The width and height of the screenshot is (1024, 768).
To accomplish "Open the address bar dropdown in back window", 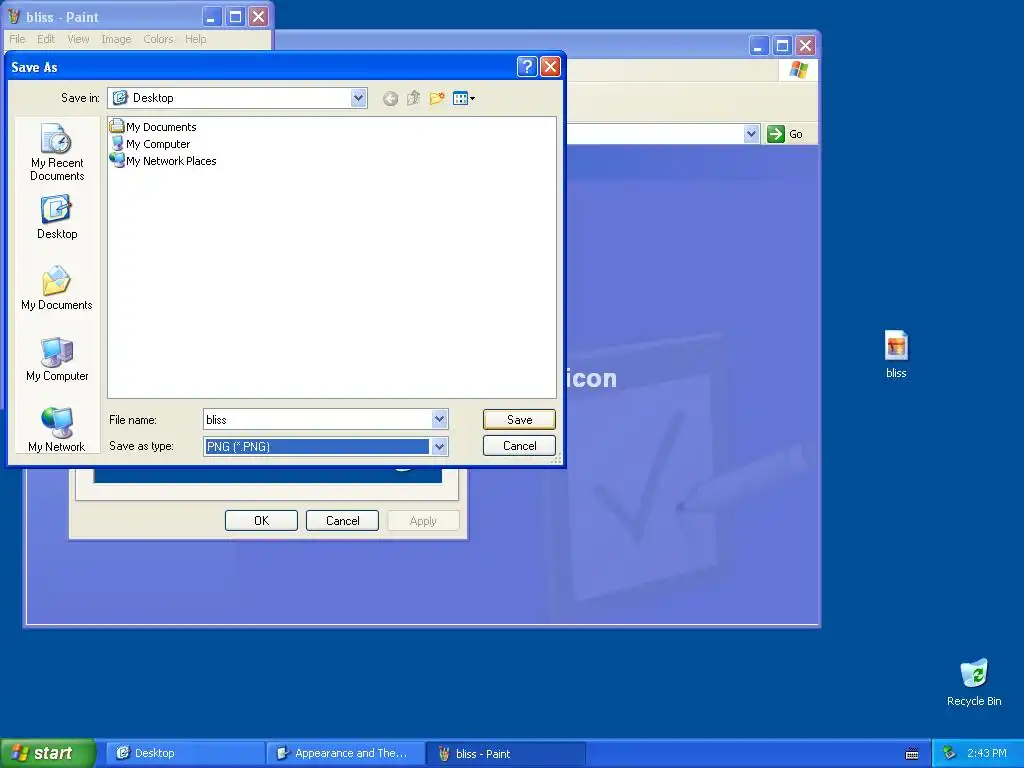I will [751, 134].
